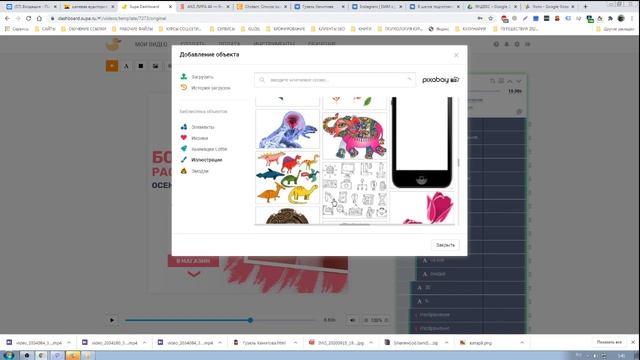Screen dimensions: 640x360
Task: Click the Pixabay logo
Action: coord(440,80)
